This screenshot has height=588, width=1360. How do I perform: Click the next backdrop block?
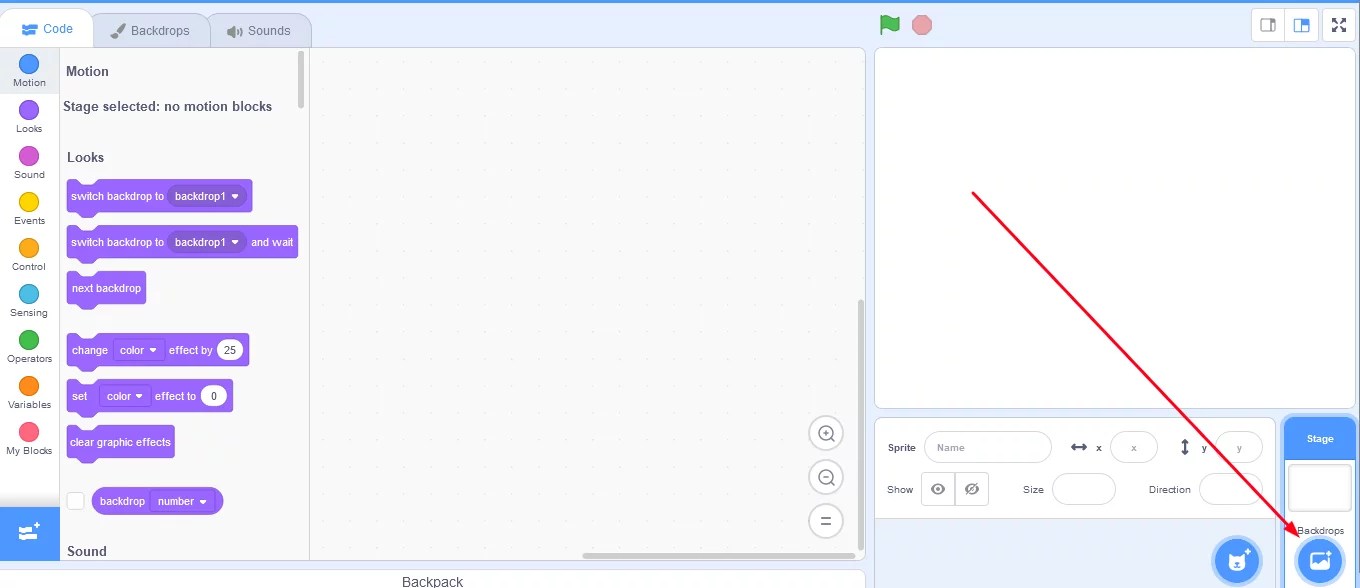(x=106, y=289)
